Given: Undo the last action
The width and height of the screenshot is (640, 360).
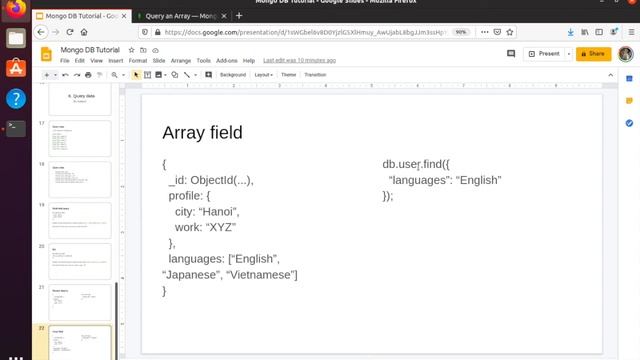Looking at the screenshot, I should tap(65, 75).
